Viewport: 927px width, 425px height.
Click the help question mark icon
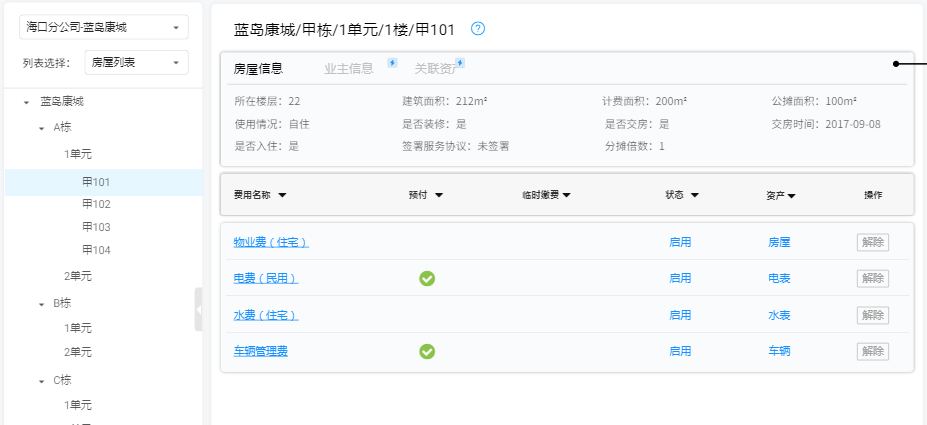(478, 29)
